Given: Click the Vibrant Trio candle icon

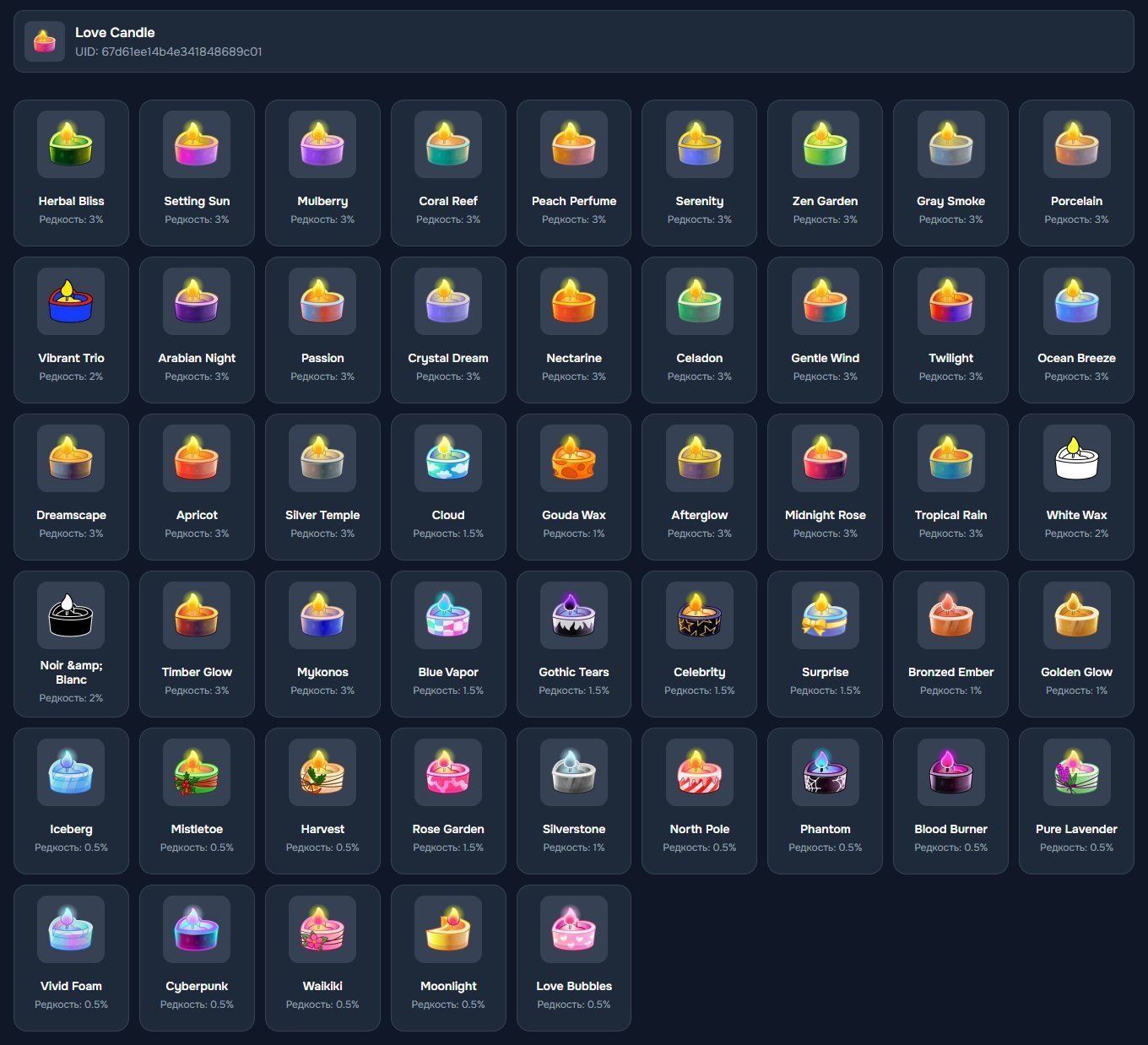Looking at the screenshot, I should (71, 301).
